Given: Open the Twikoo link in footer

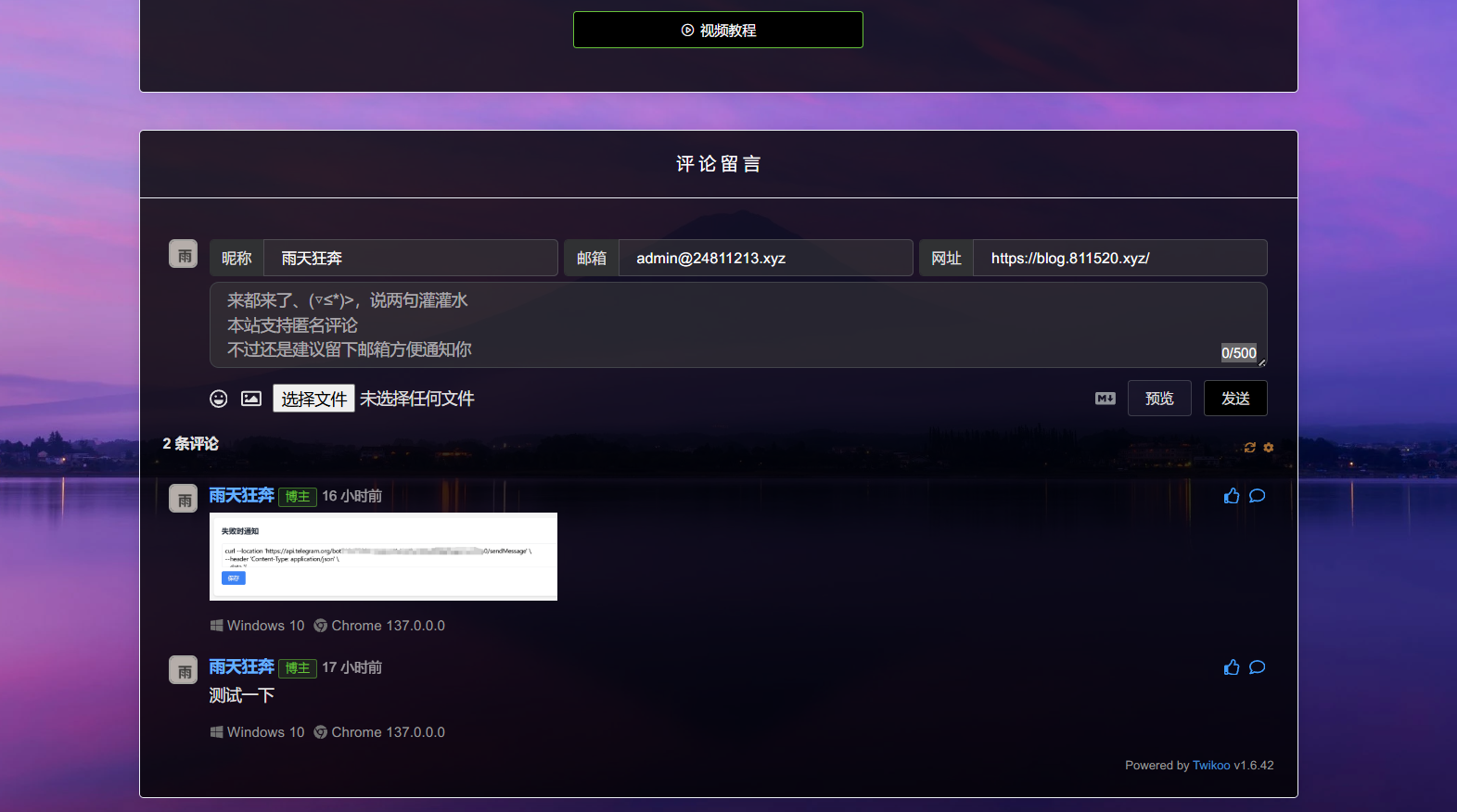Looking at the screenshot, I should coord(1211,766).
